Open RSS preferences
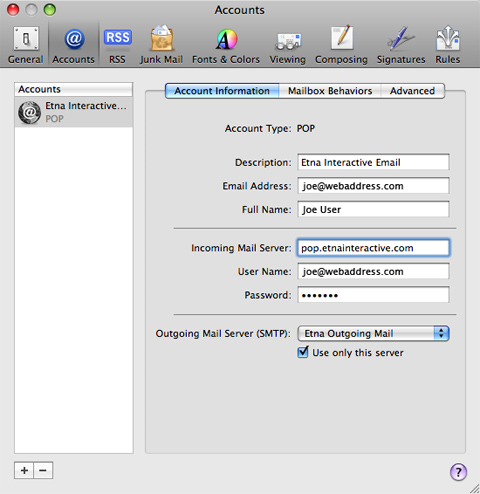 [x=117, y=45]
